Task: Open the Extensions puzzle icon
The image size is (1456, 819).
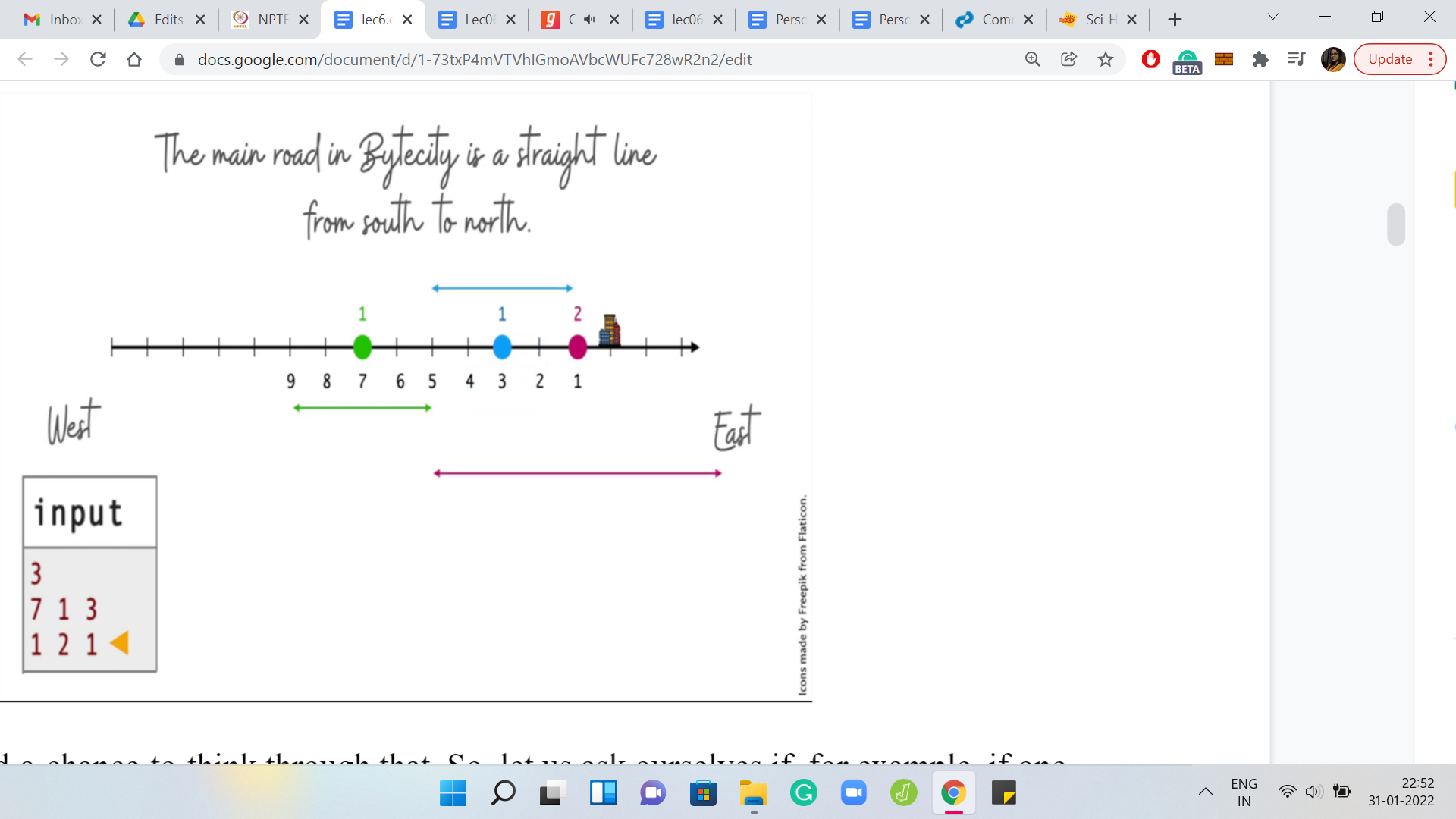Action: (x=1260, y=59)
